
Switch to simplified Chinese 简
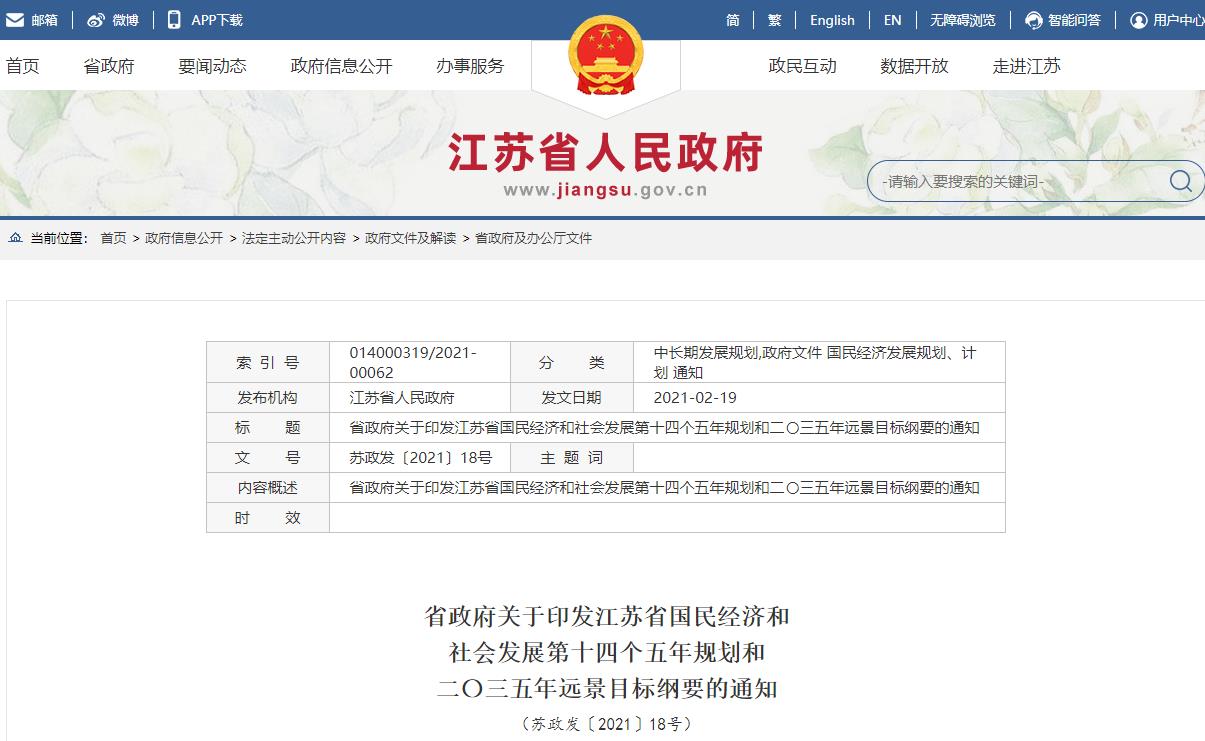click(733, 20)
